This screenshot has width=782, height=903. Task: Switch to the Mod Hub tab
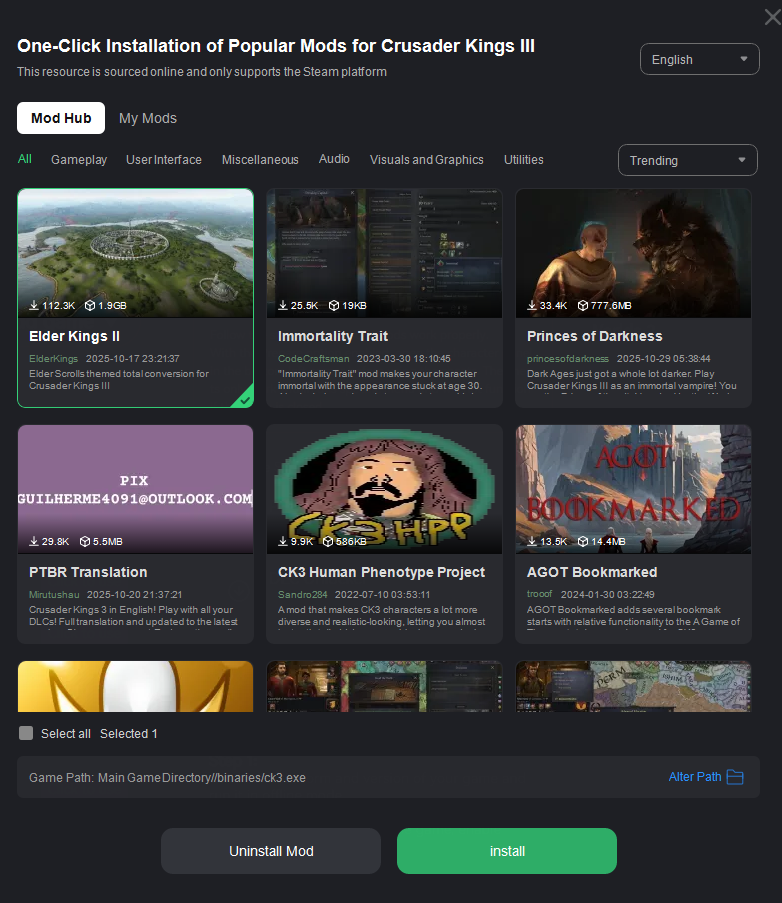click(x=61, y=118)
